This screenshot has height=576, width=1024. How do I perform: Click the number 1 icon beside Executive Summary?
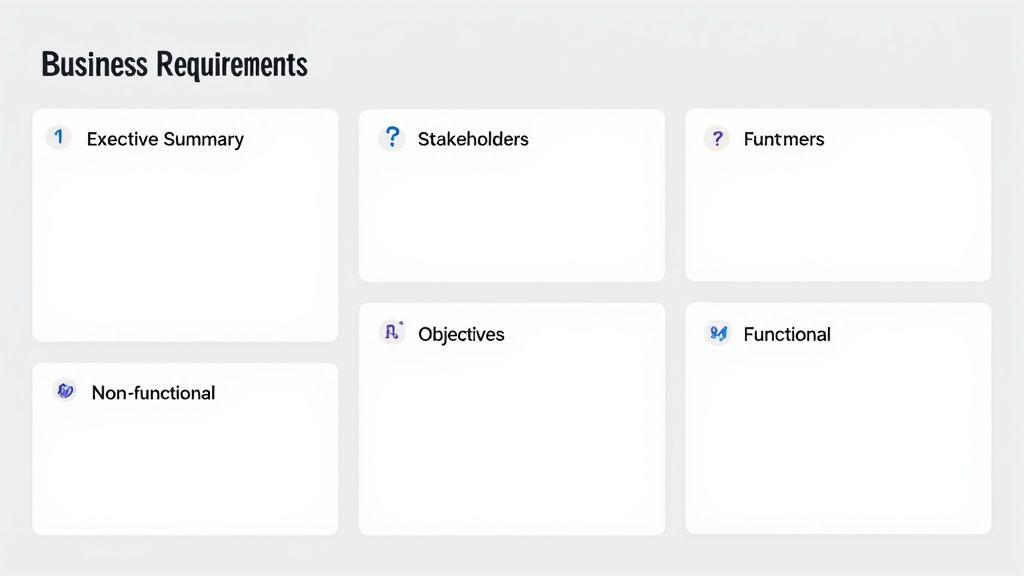tap(59, 138)
